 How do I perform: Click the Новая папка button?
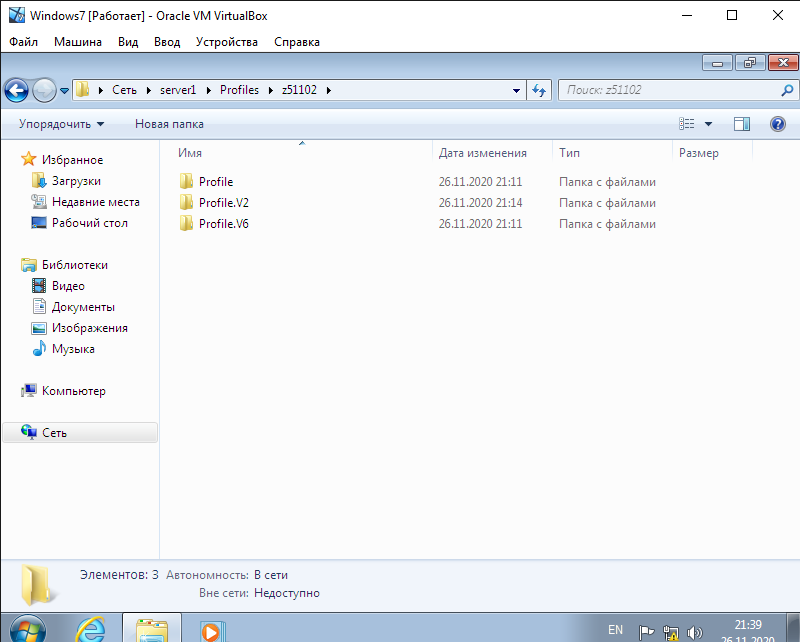click(x=169, y=124)
